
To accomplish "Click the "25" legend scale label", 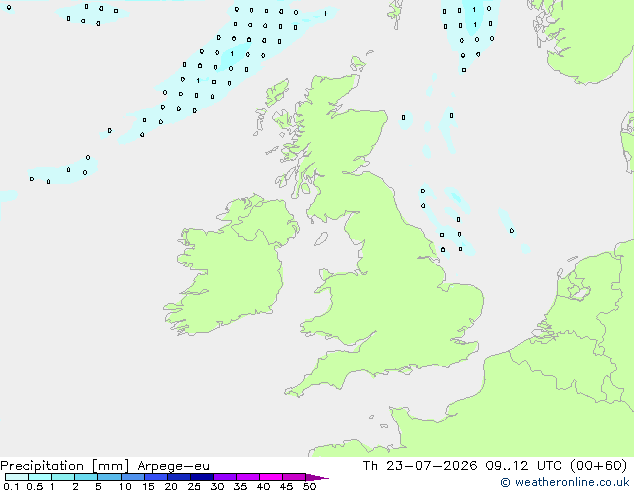I will point(194,486).
